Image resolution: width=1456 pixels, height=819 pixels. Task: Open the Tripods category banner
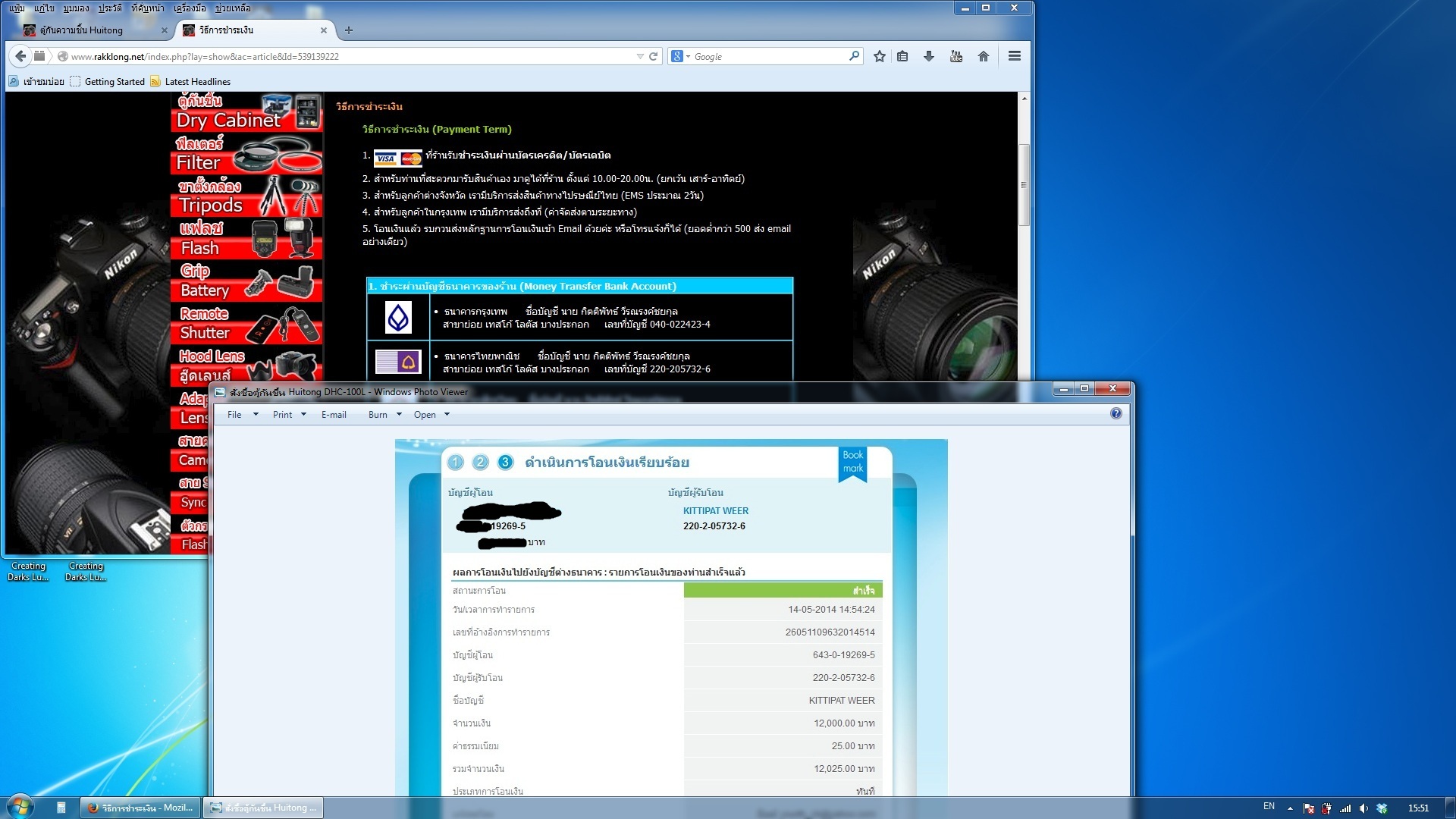pyautogui.click(x=247, y=196)
